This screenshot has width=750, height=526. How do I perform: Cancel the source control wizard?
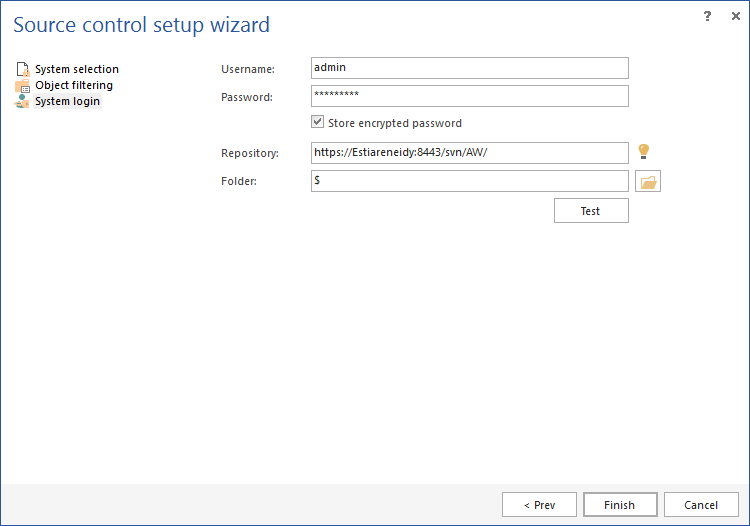(701, 505)
